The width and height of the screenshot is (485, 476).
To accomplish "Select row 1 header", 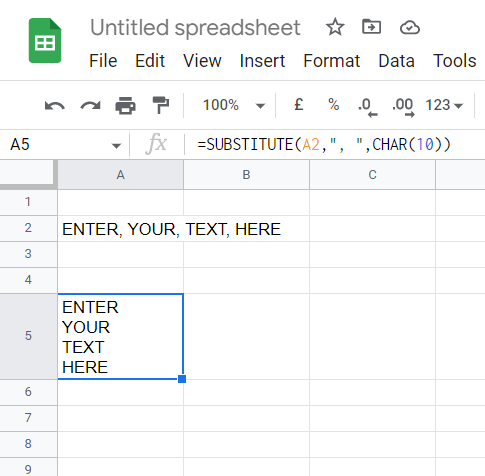I will click(28, 202).
